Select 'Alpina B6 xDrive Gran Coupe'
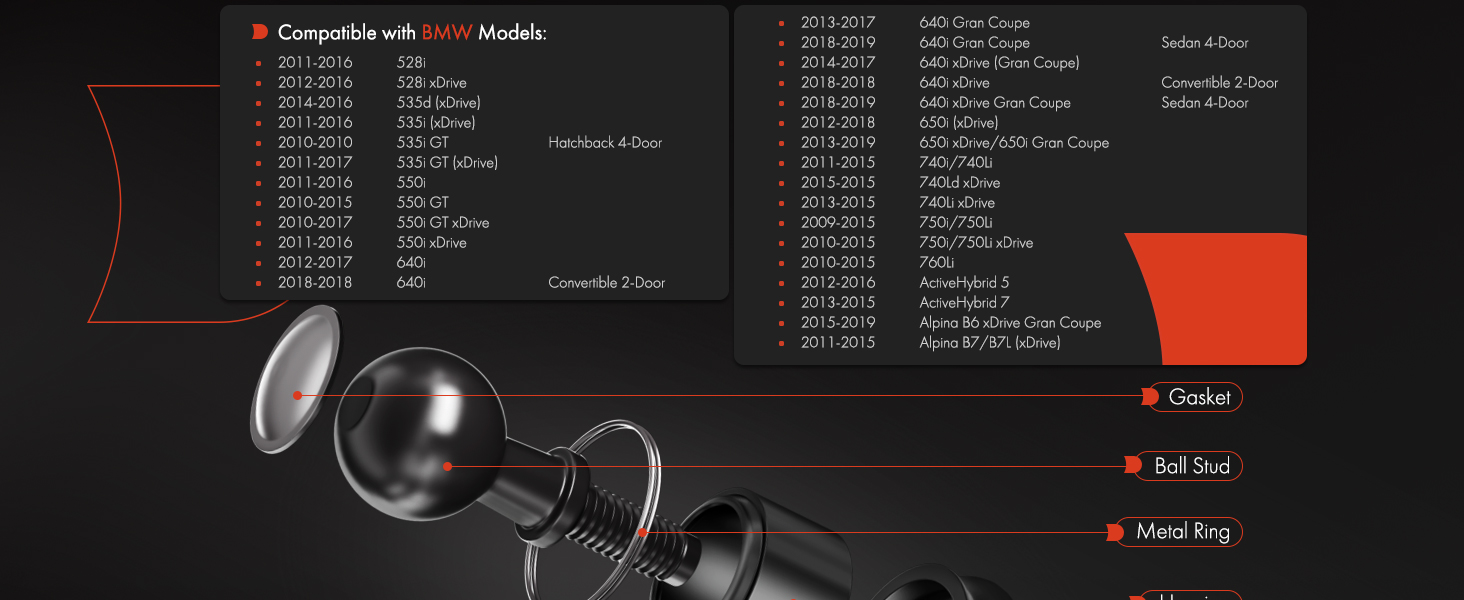1464x600 pixels. tap(1010, 323)
